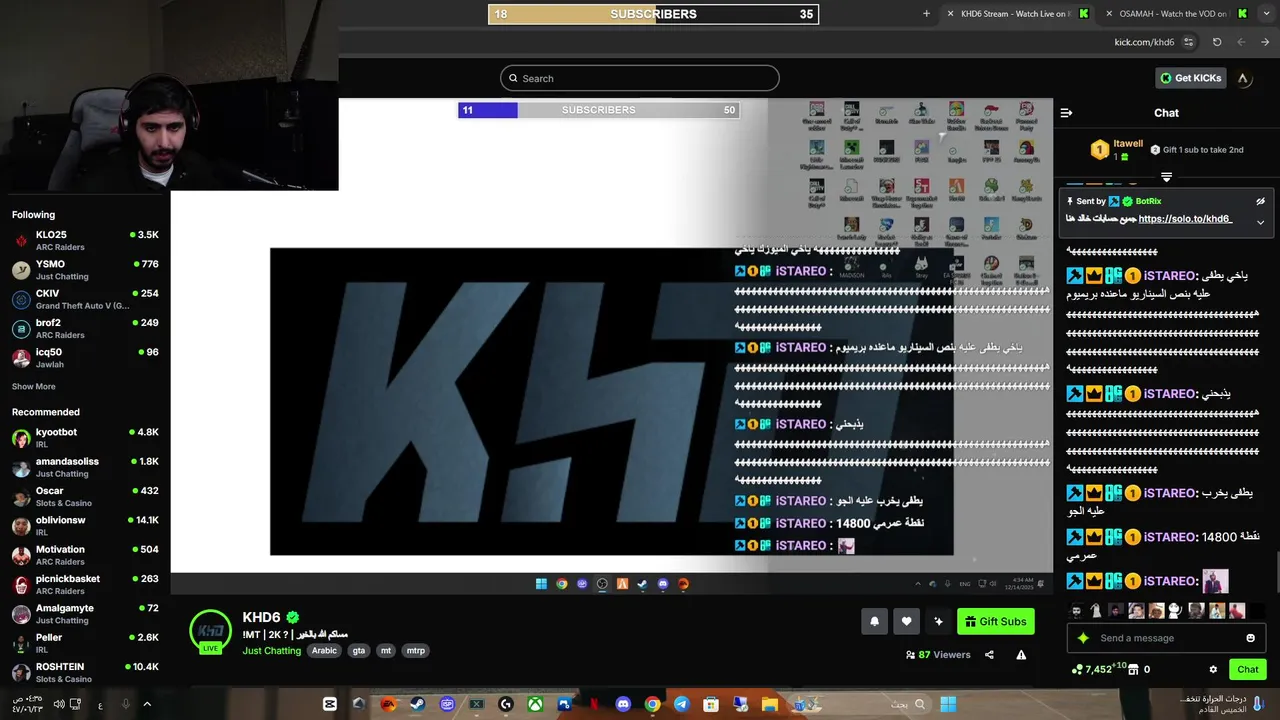Viewport: 1280px width, 720px height.
Task: Close the OSAMAH VOD tab
Action: 1109,14
